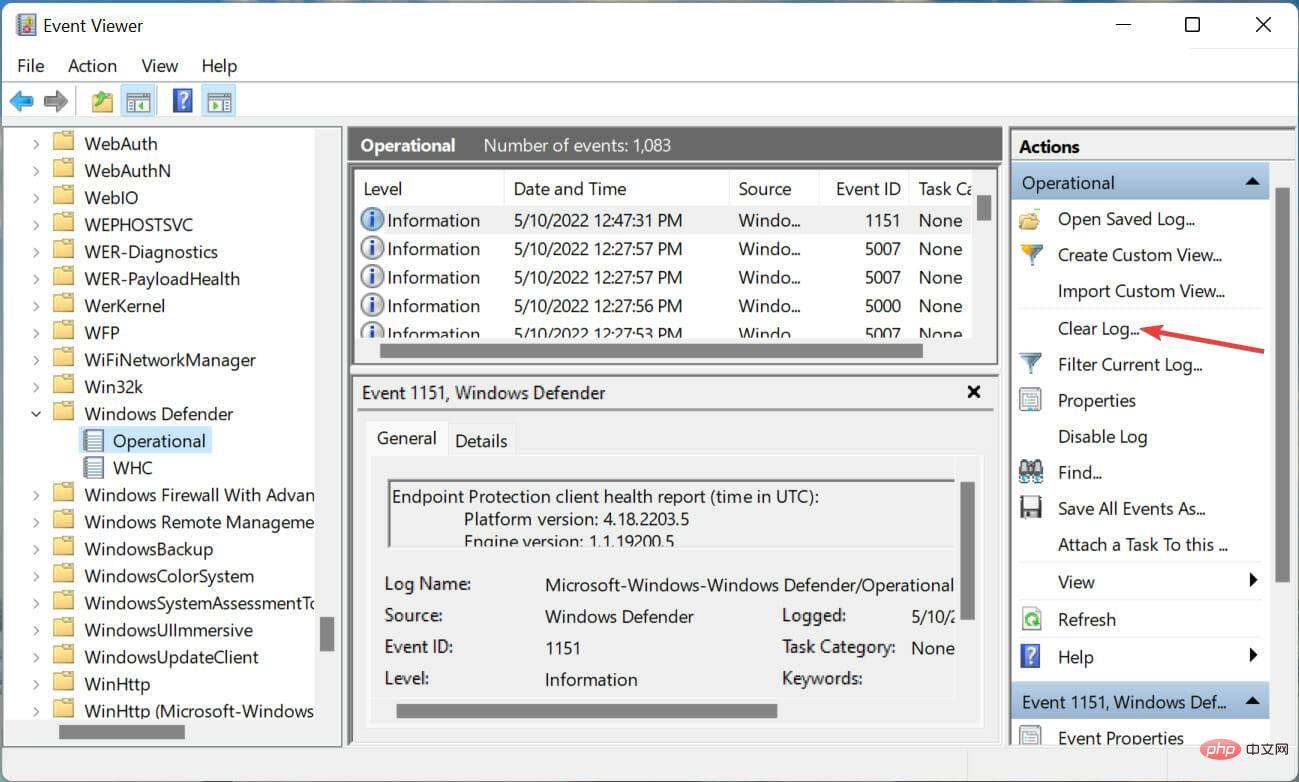The width and height of the screenshot is (1299, 782).
Task: Click the green Refresh icon
Action: tap(1030, 619)
